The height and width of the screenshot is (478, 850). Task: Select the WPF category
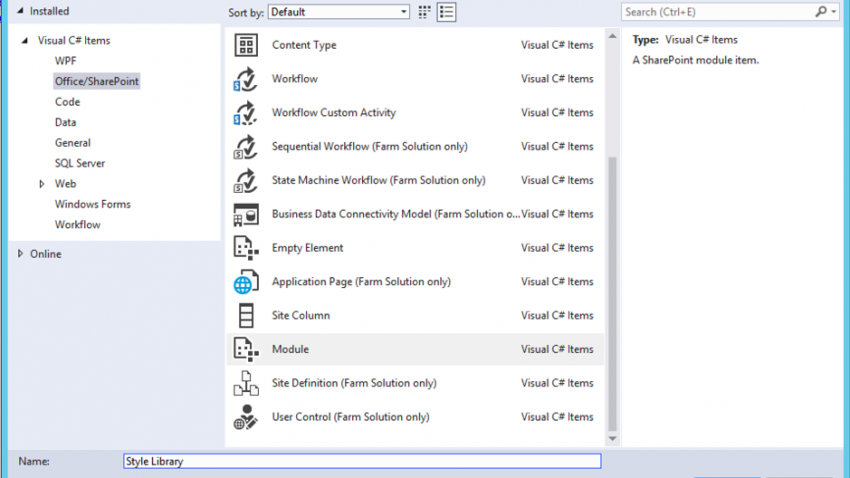point(66,61)
